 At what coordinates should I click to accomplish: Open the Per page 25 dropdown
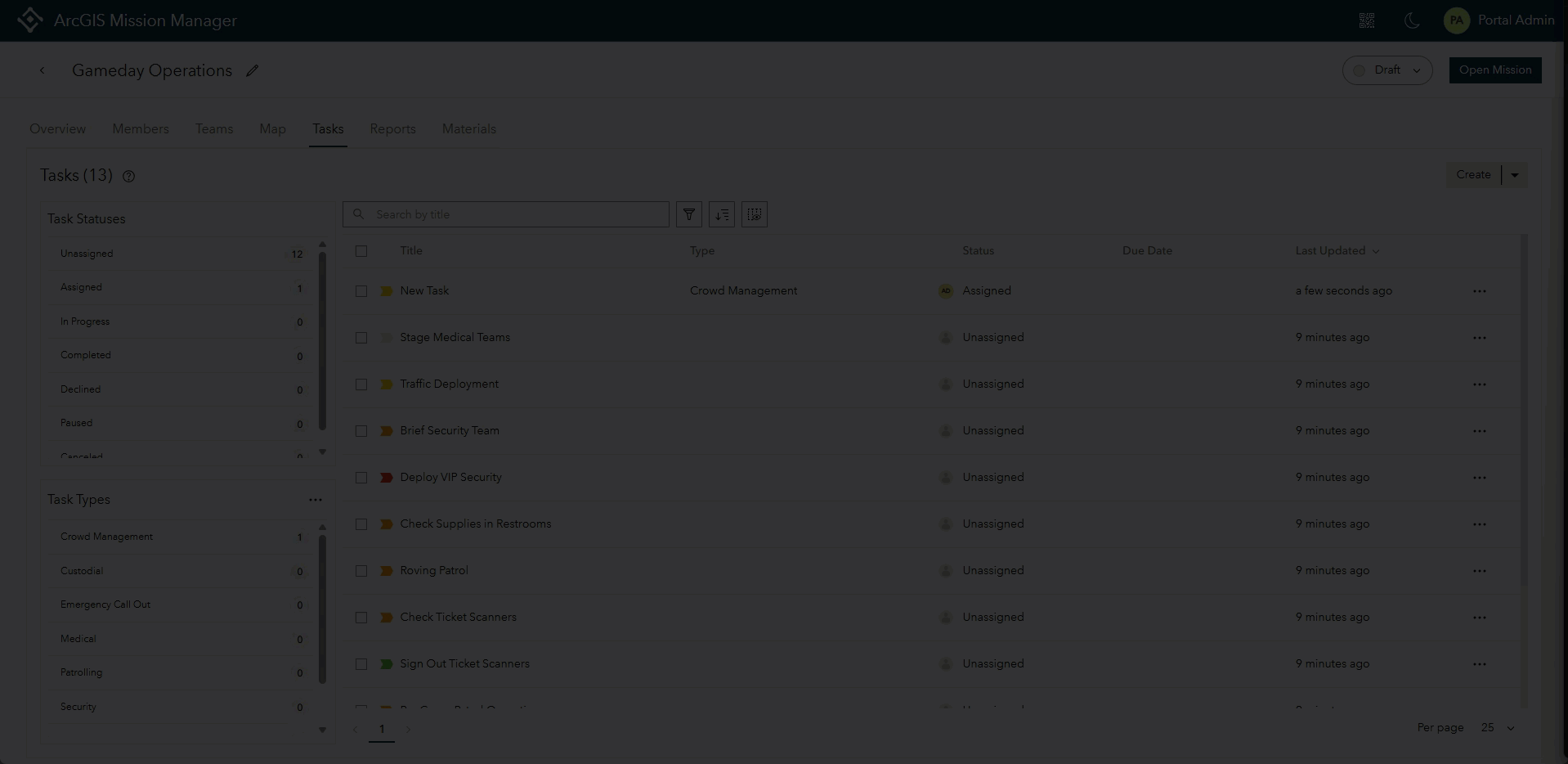click(1498, 727)
